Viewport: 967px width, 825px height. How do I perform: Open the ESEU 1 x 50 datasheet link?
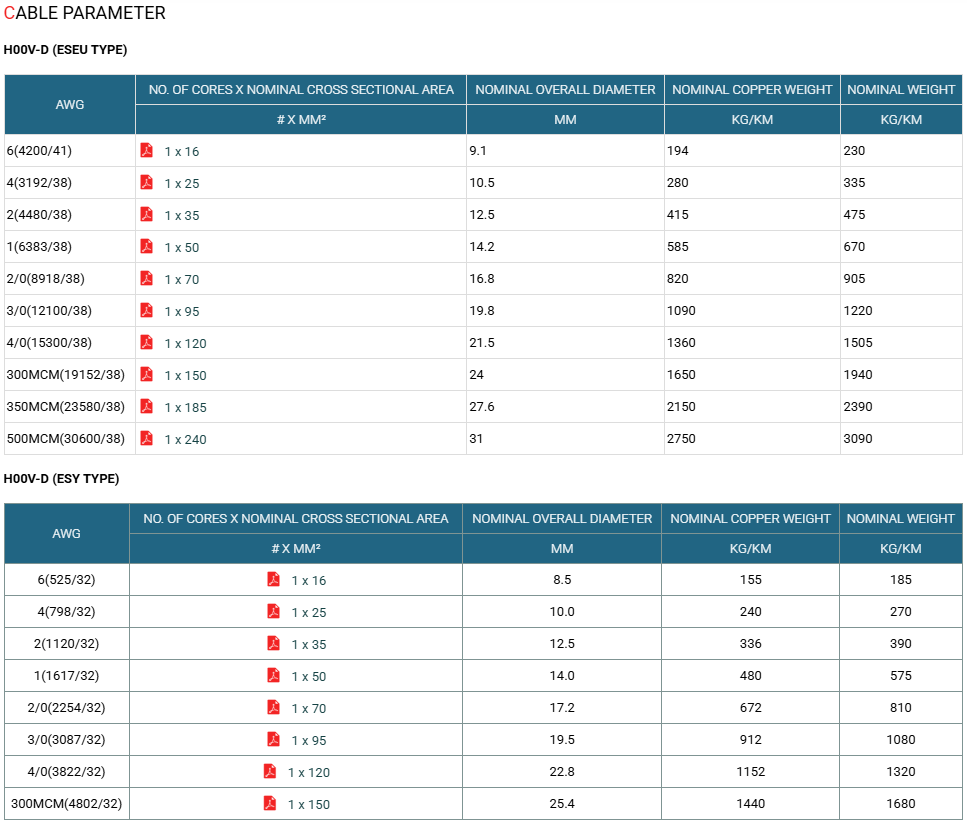tap(182, 248)
